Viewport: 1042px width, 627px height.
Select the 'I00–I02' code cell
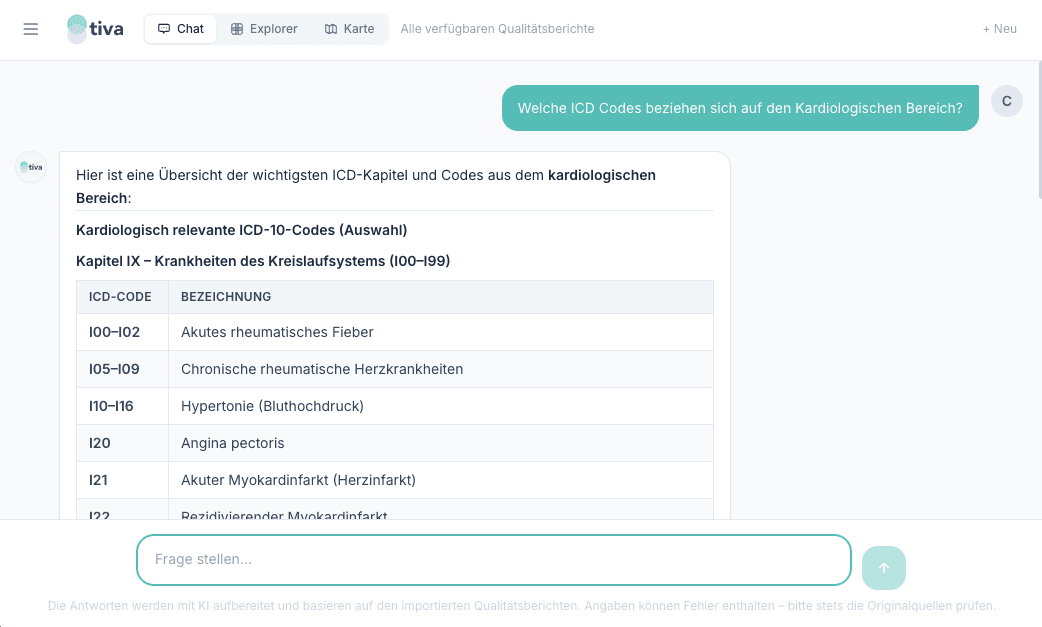coord(122,332)
